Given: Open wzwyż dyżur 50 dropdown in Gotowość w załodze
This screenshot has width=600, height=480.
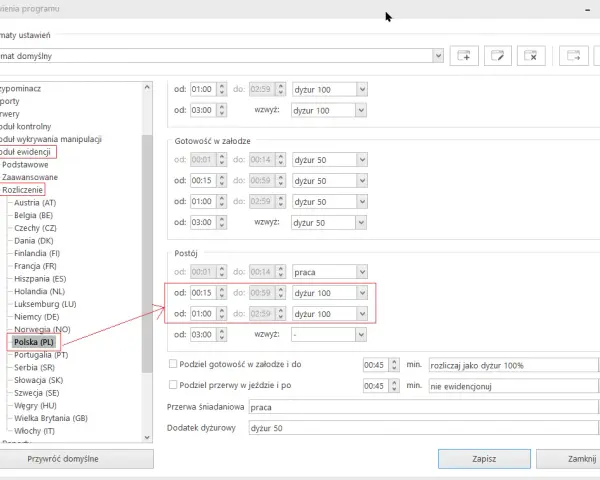Looking at the screenshot, I should 329,222.
